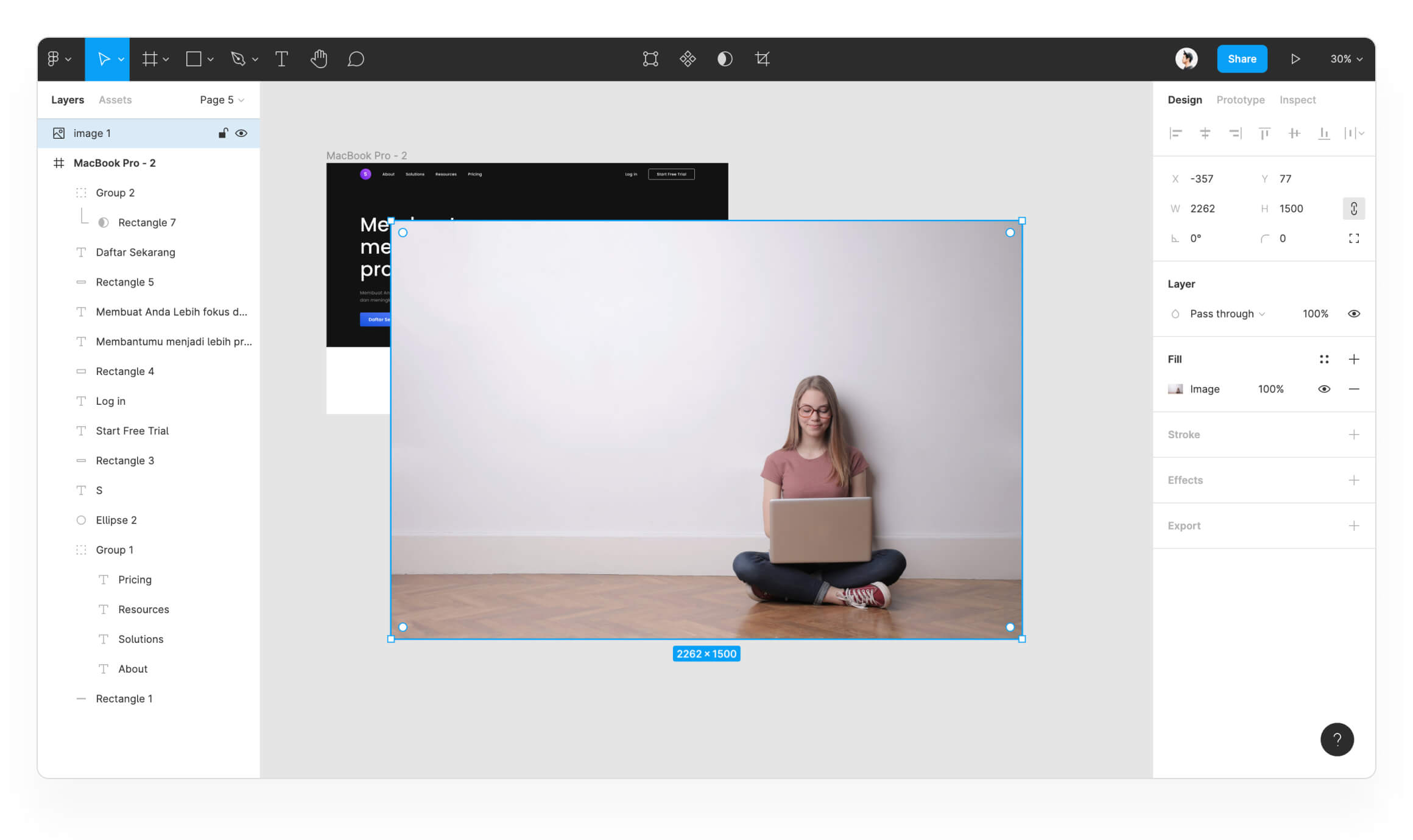Viewport: 1413px width, 840px height.
Task: Switch to the Prototype tab
Action: (x=1240, y=100)
